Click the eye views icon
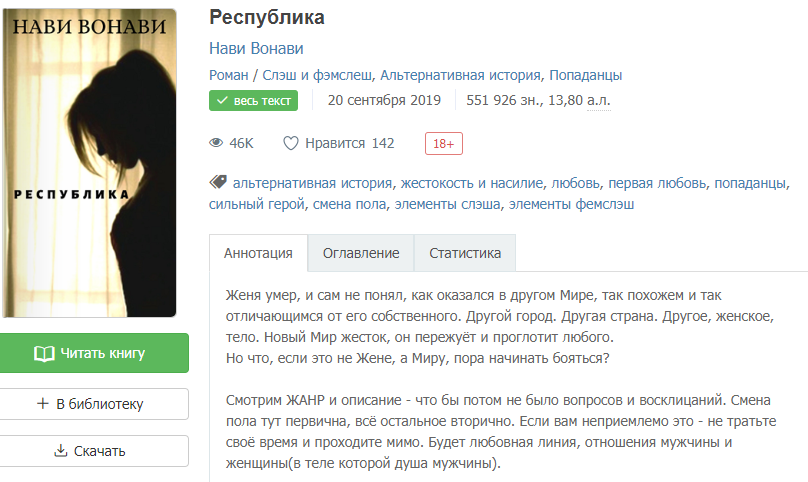The height and width of the screenshot is (482, 808). [216, 143]
